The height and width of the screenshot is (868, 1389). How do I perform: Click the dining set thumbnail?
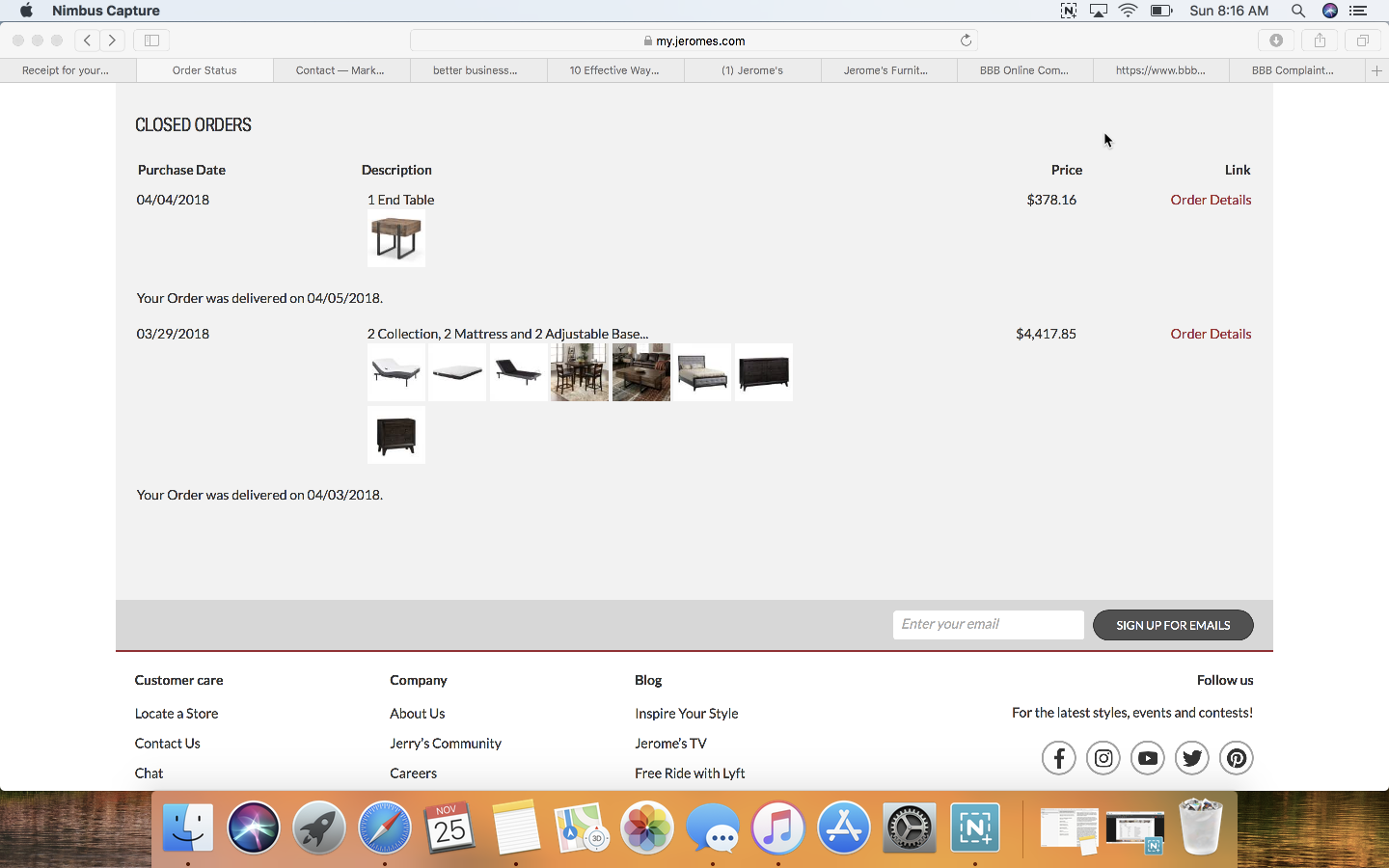click(580, 372)
